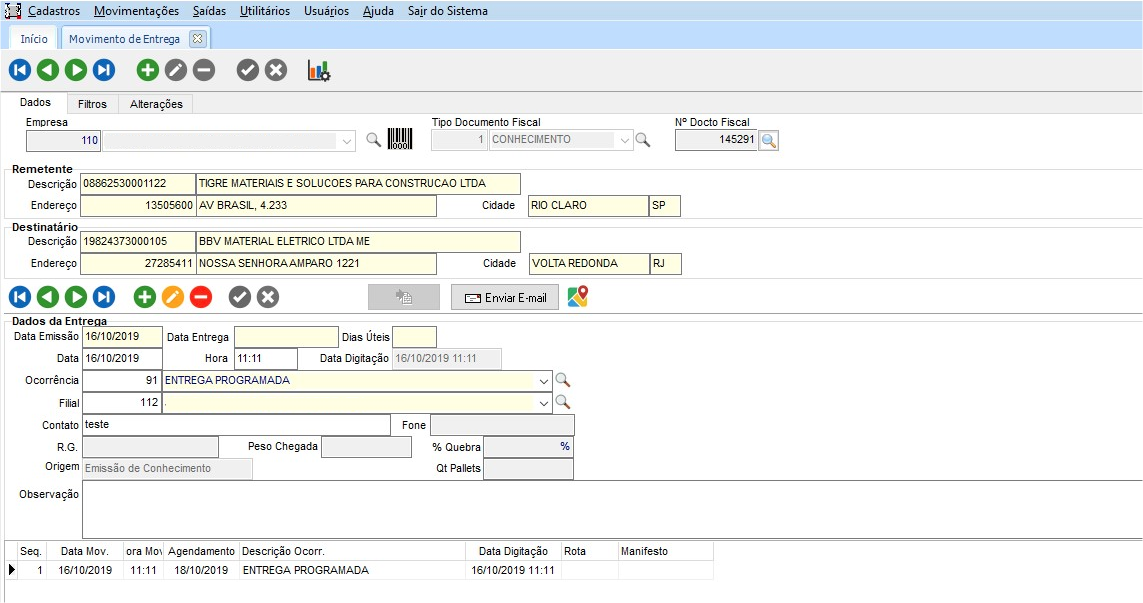Viewport: 1143px width, 603px height.
Task: Switch to the Alterações tab
Action: (x=156, y=104)
